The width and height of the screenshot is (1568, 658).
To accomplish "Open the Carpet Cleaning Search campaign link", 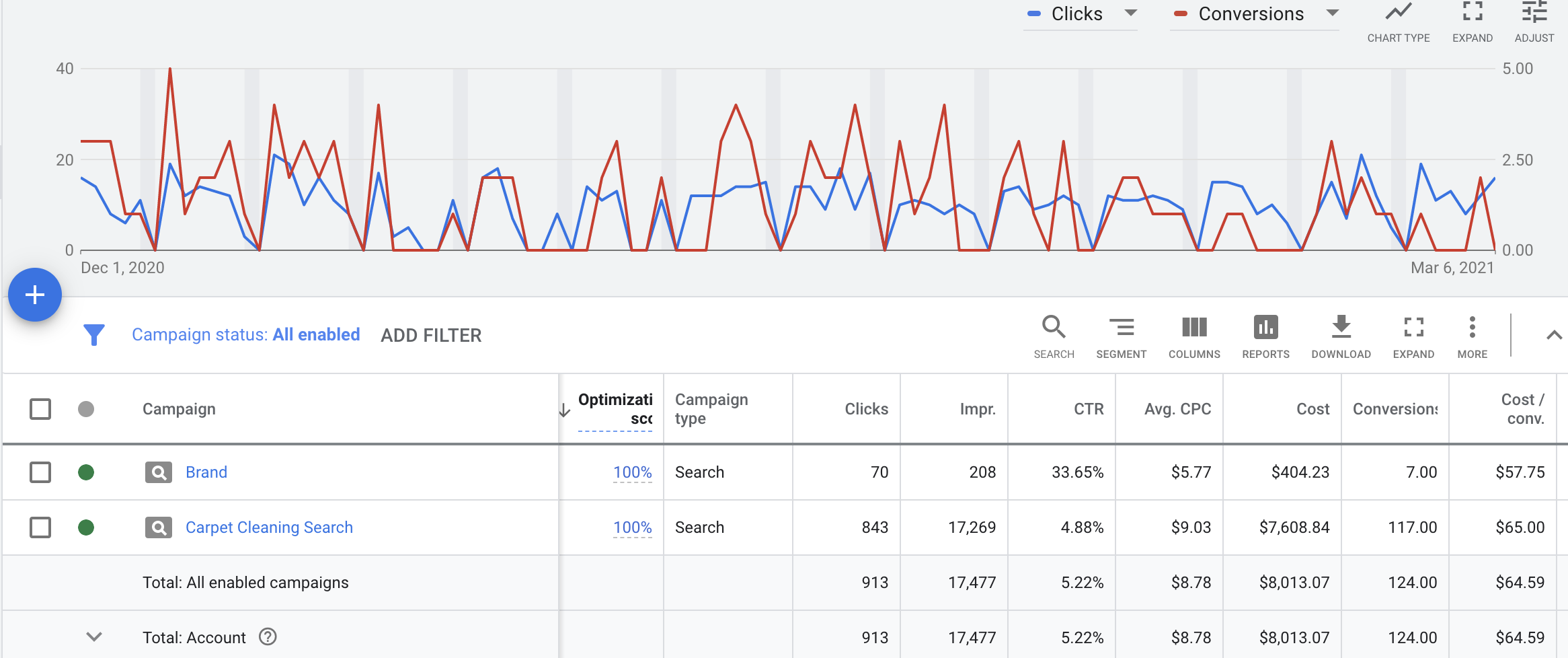I will point(269,527).
